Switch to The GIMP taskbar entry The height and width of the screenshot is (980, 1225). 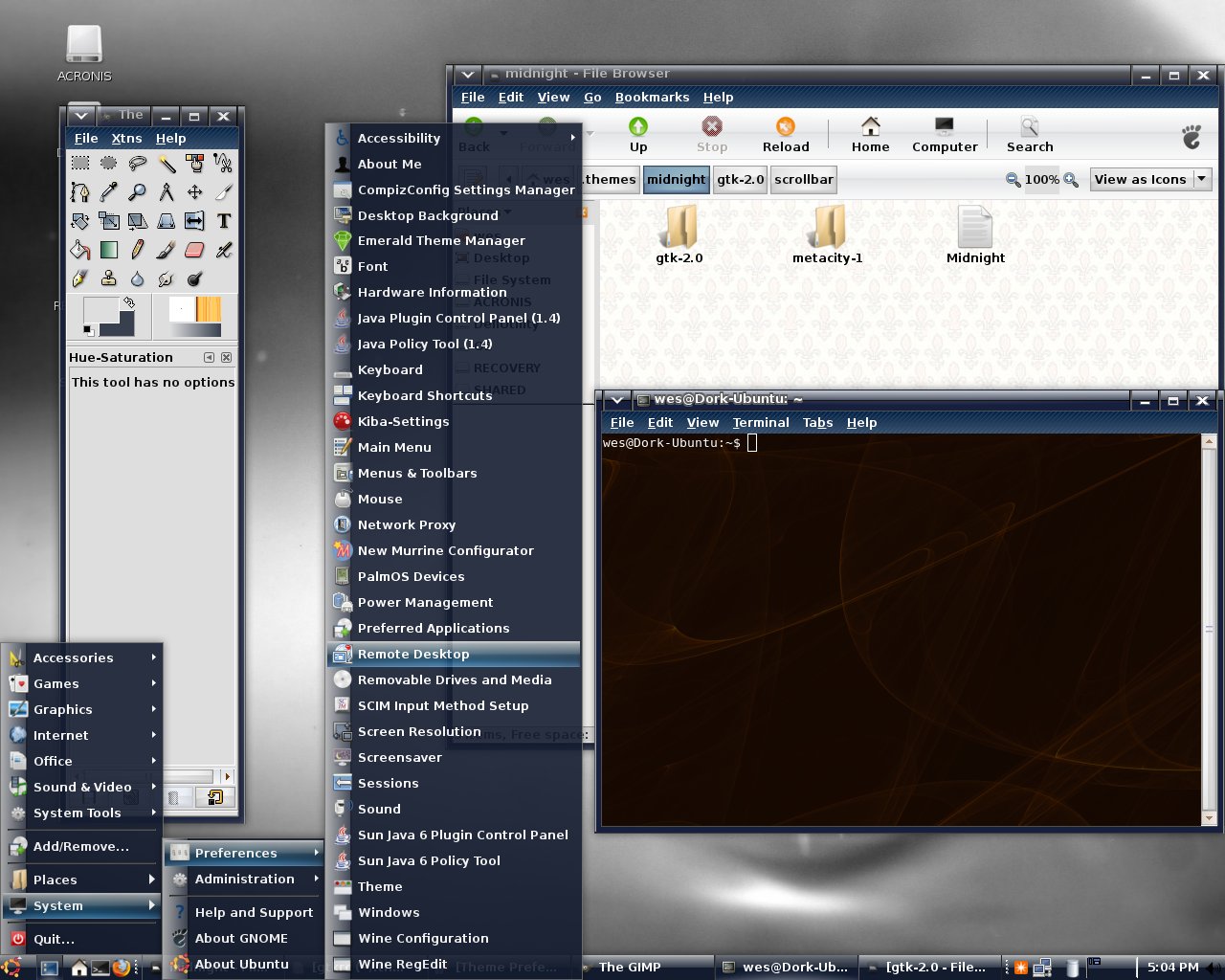coord(645,967)
